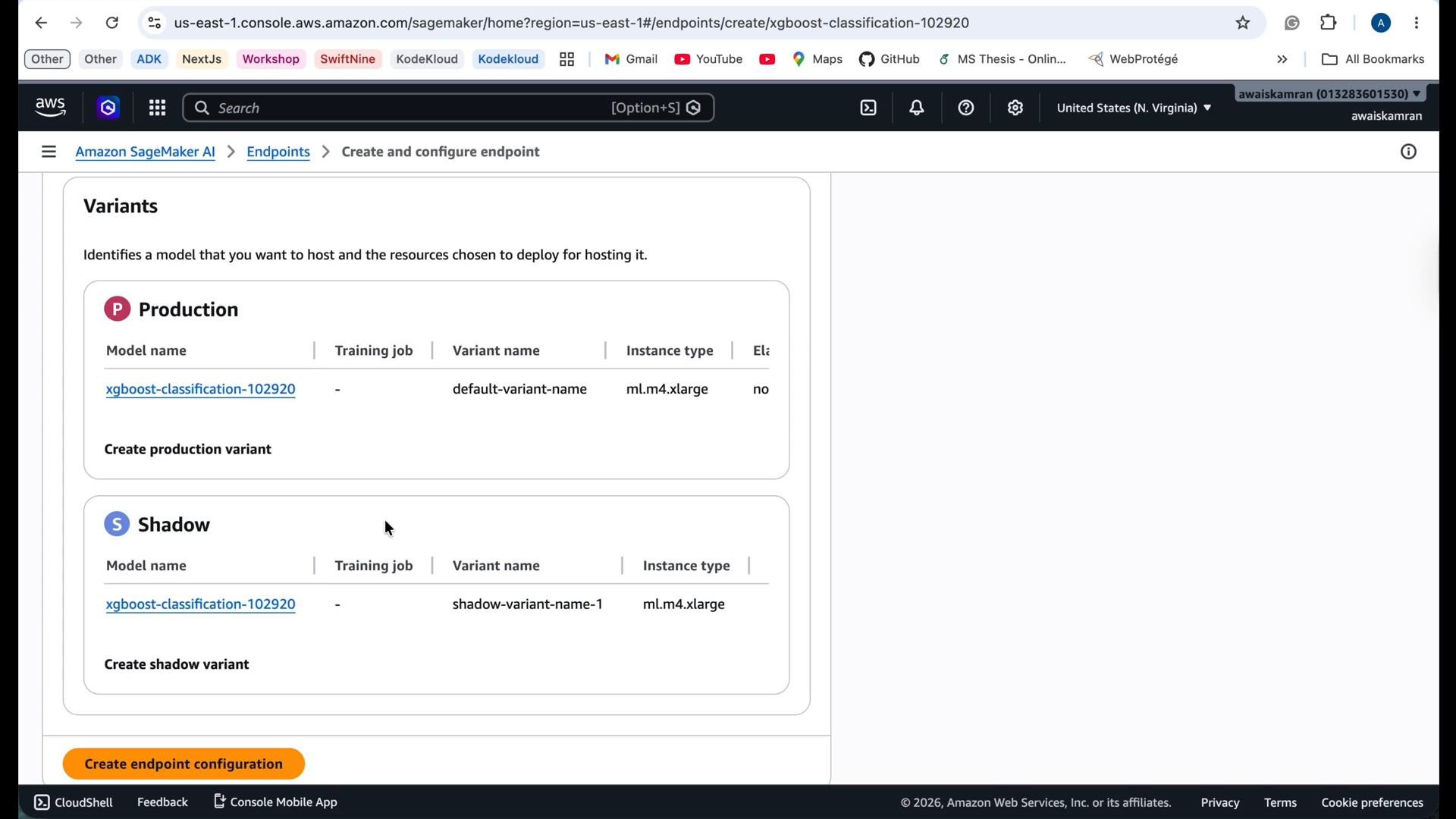Image resolution: width=1456 pixels, height=819 pixels.
Task: Open AWS services grid menu icon
Action: (x=157, y=108)
